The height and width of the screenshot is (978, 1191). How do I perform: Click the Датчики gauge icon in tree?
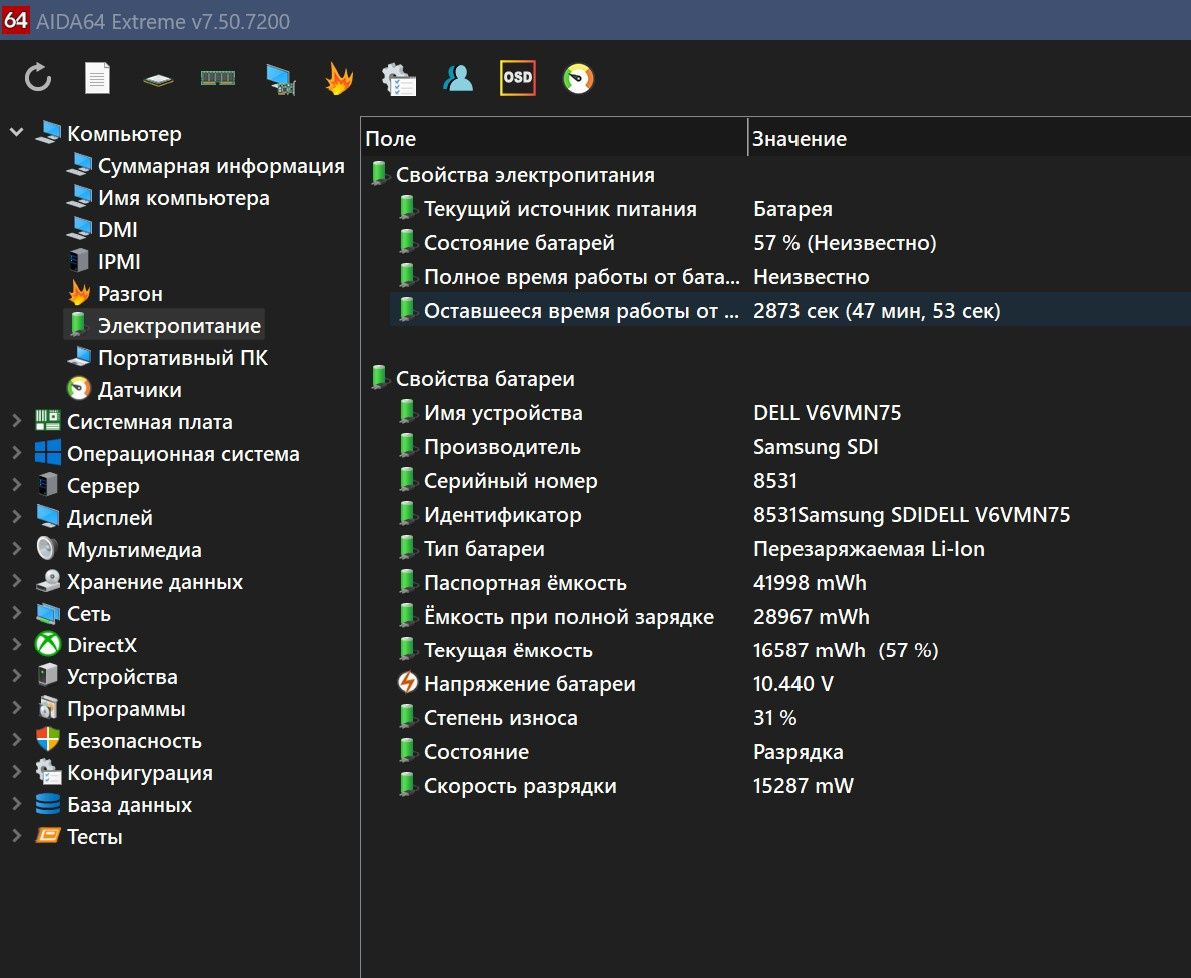point(79,389)
